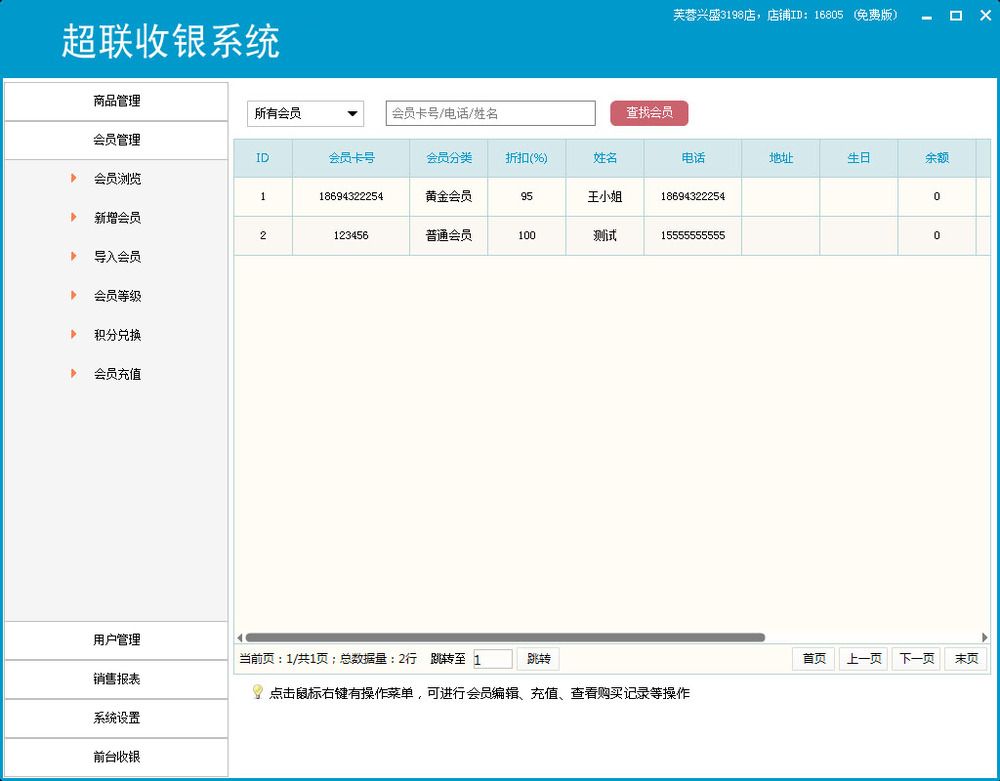Click the scrollbar left arrow
Viewport: 1000px width, 781px height.
[240, 638]
